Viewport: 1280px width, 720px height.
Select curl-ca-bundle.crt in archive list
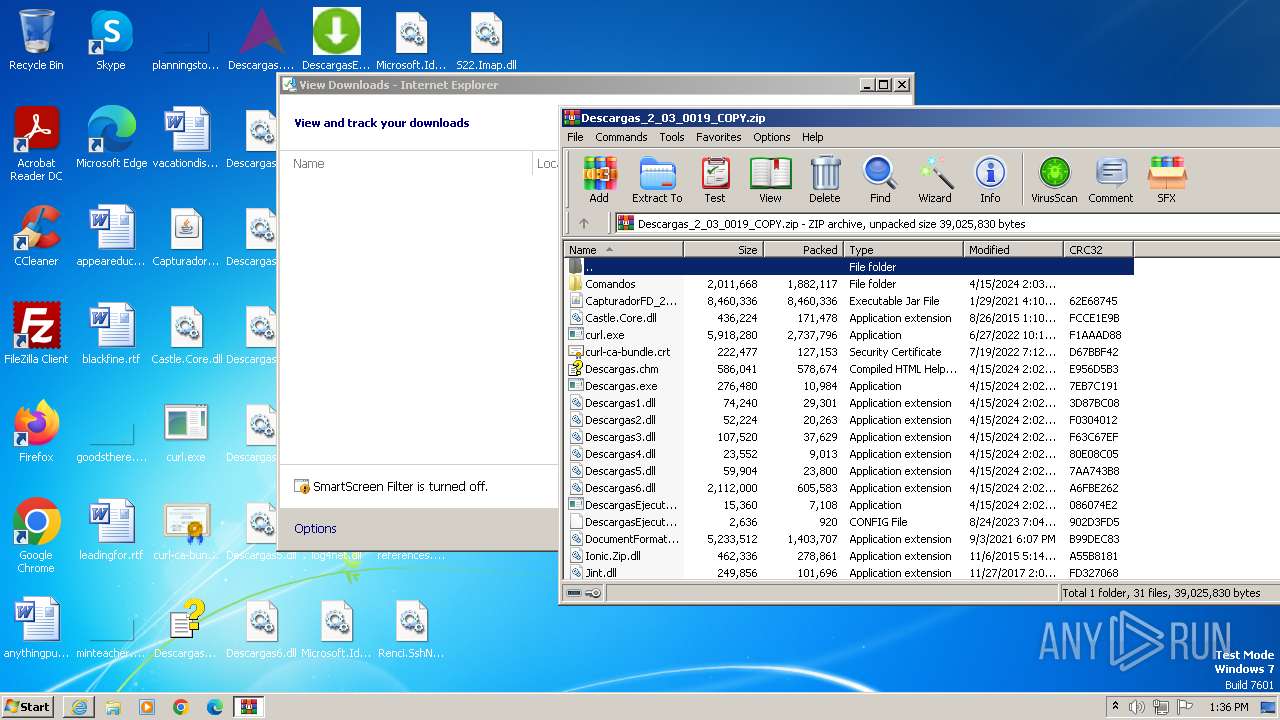coord(849,352)
